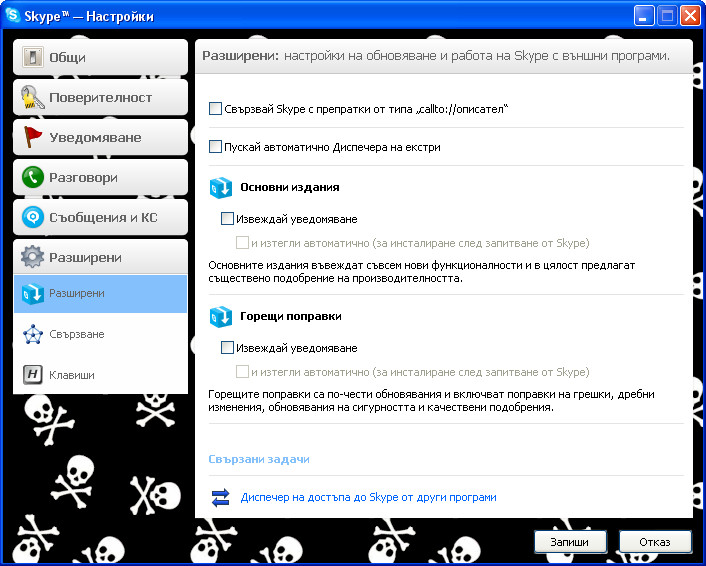Click the Отказ button
Viewport: 706px width, 566px height.
(655, 542)
